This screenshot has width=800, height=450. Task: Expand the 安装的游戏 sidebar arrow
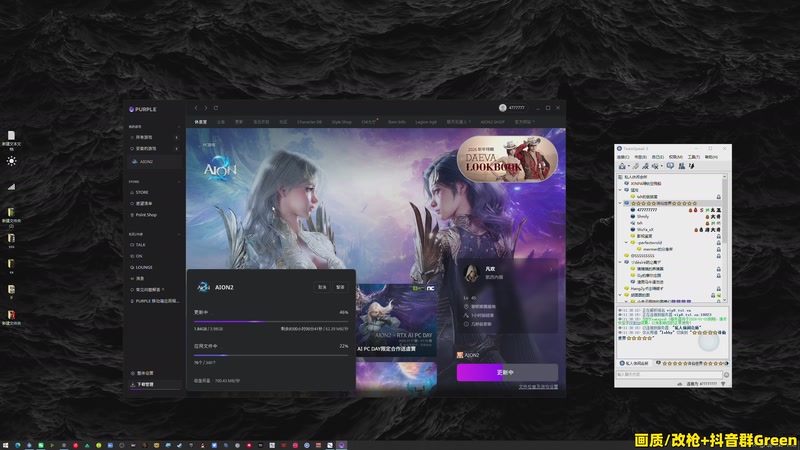coord(177,148)
